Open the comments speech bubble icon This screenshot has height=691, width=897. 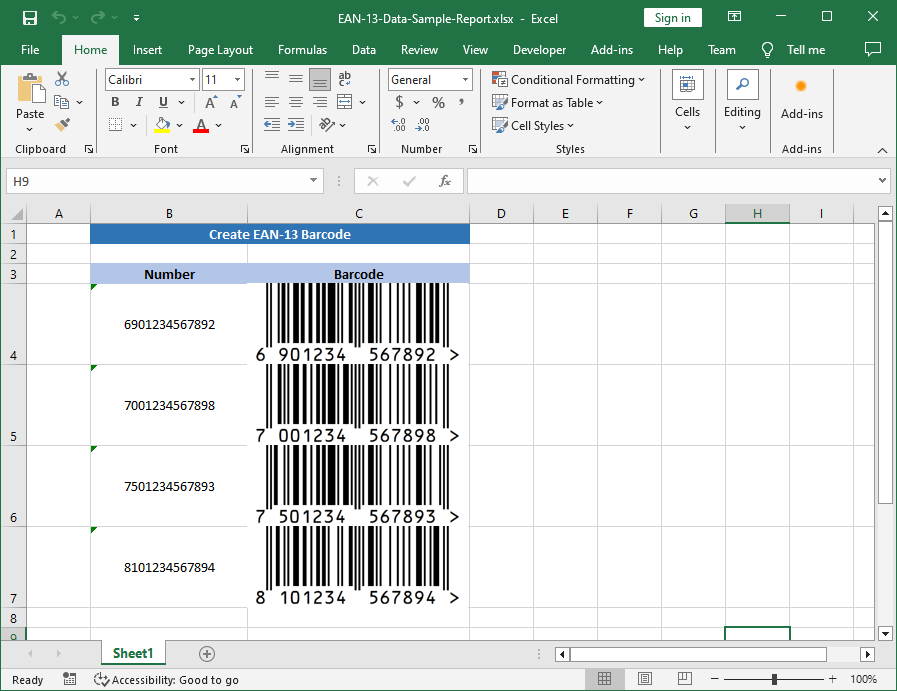pyautogui.click(x=872, y=50)
